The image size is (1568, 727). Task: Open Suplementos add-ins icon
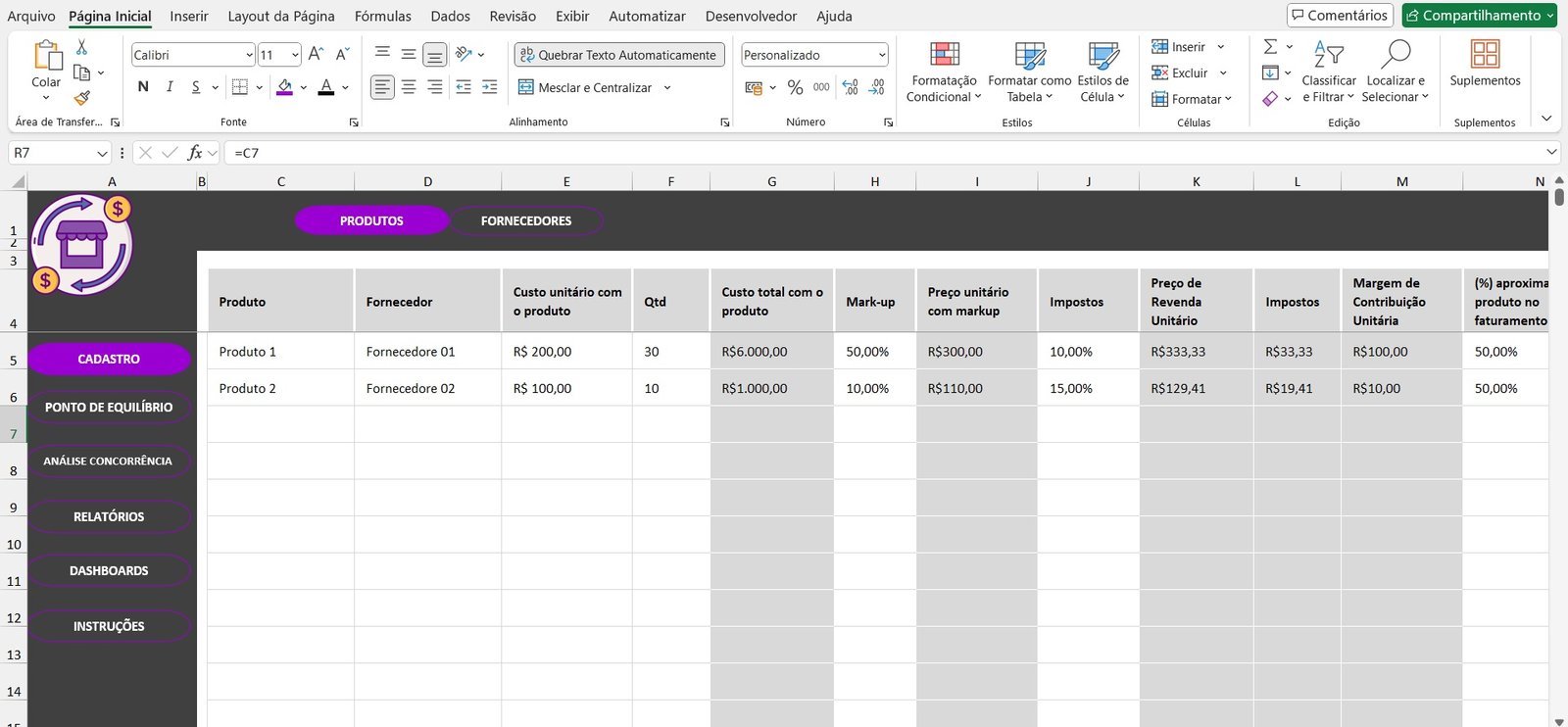[1485, 54]
